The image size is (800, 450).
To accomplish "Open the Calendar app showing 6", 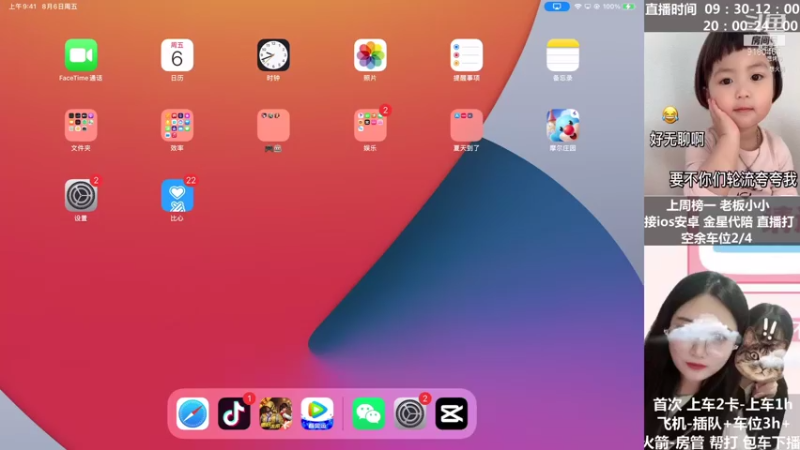I will tap(177, 55).
